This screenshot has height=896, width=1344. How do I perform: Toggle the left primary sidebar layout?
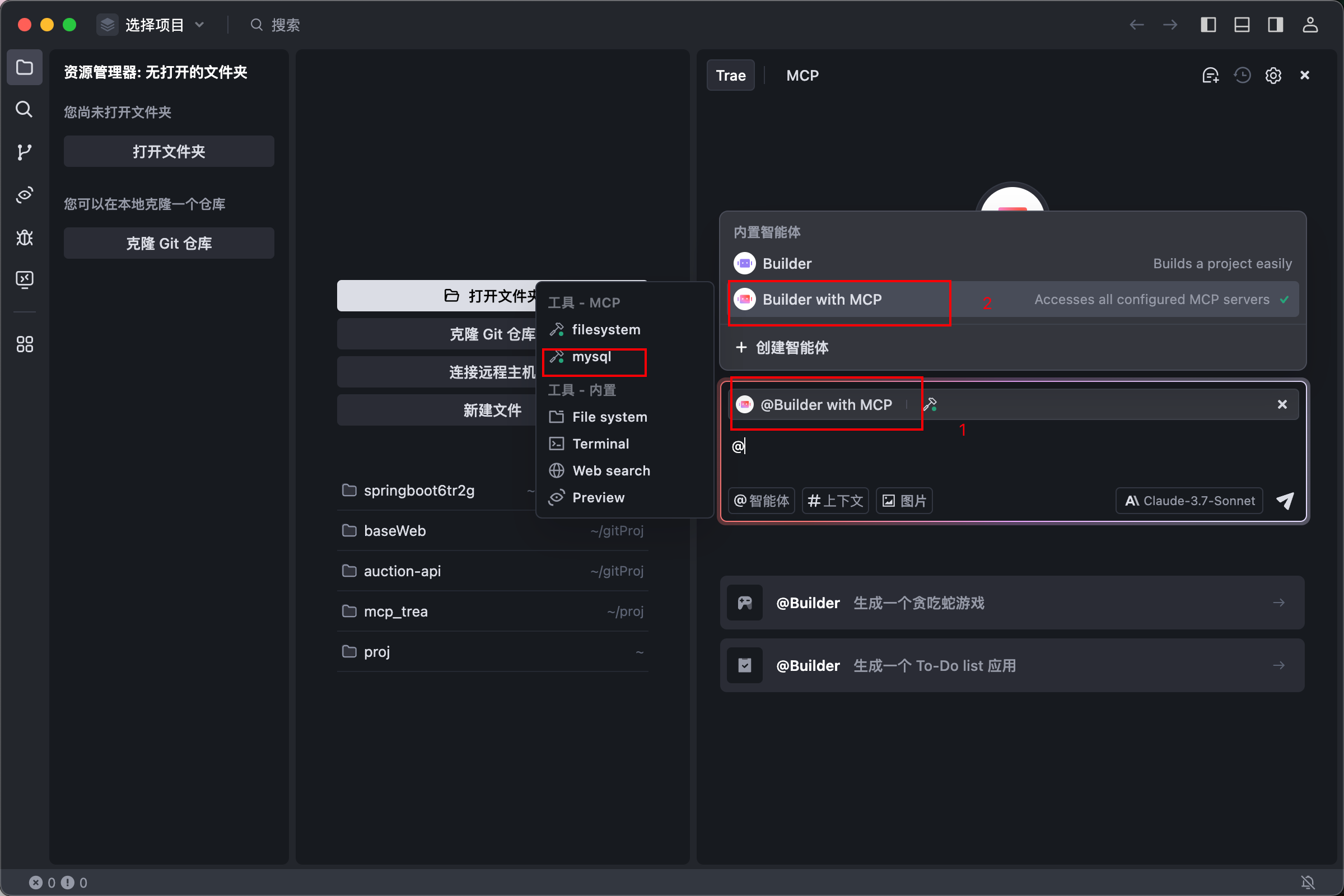click(1208, 25)
